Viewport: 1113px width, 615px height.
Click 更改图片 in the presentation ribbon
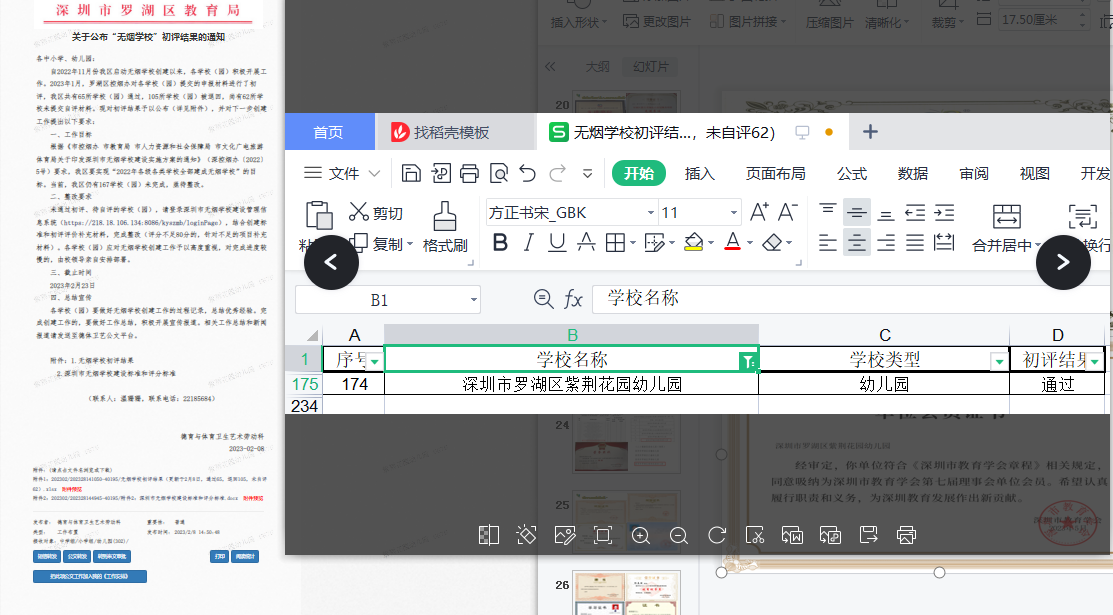[657, 21]
